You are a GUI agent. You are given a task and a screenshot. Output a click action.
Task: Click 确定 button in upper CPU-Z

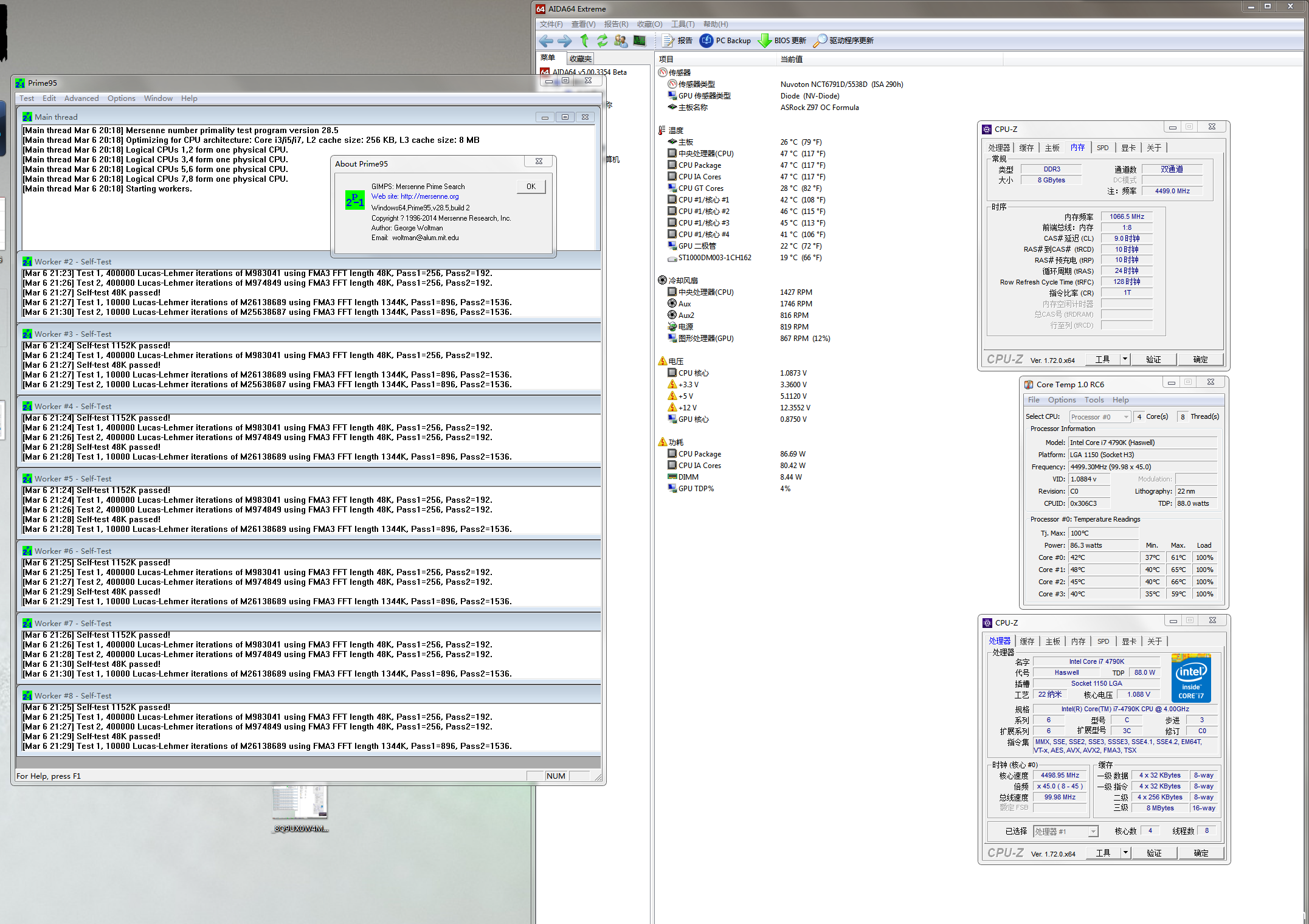tap(1200, 359)
